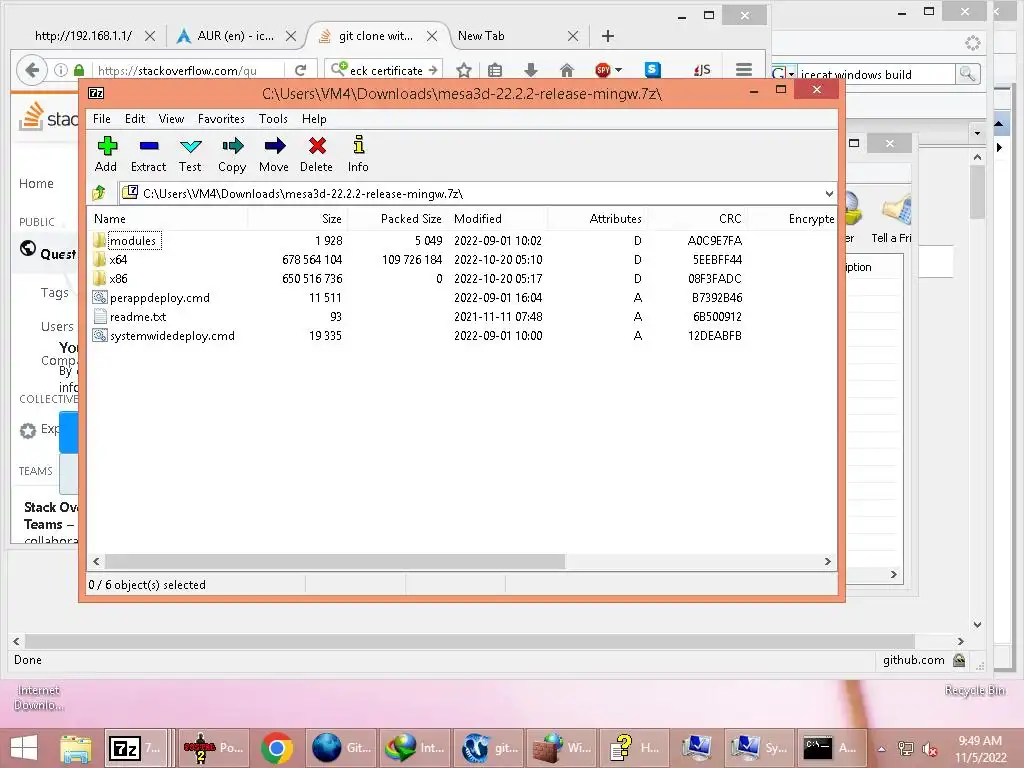This screenshot has height=768, width=1024.
Task: Open the Tools menu in 7-Zip
Action: [273, 119]
